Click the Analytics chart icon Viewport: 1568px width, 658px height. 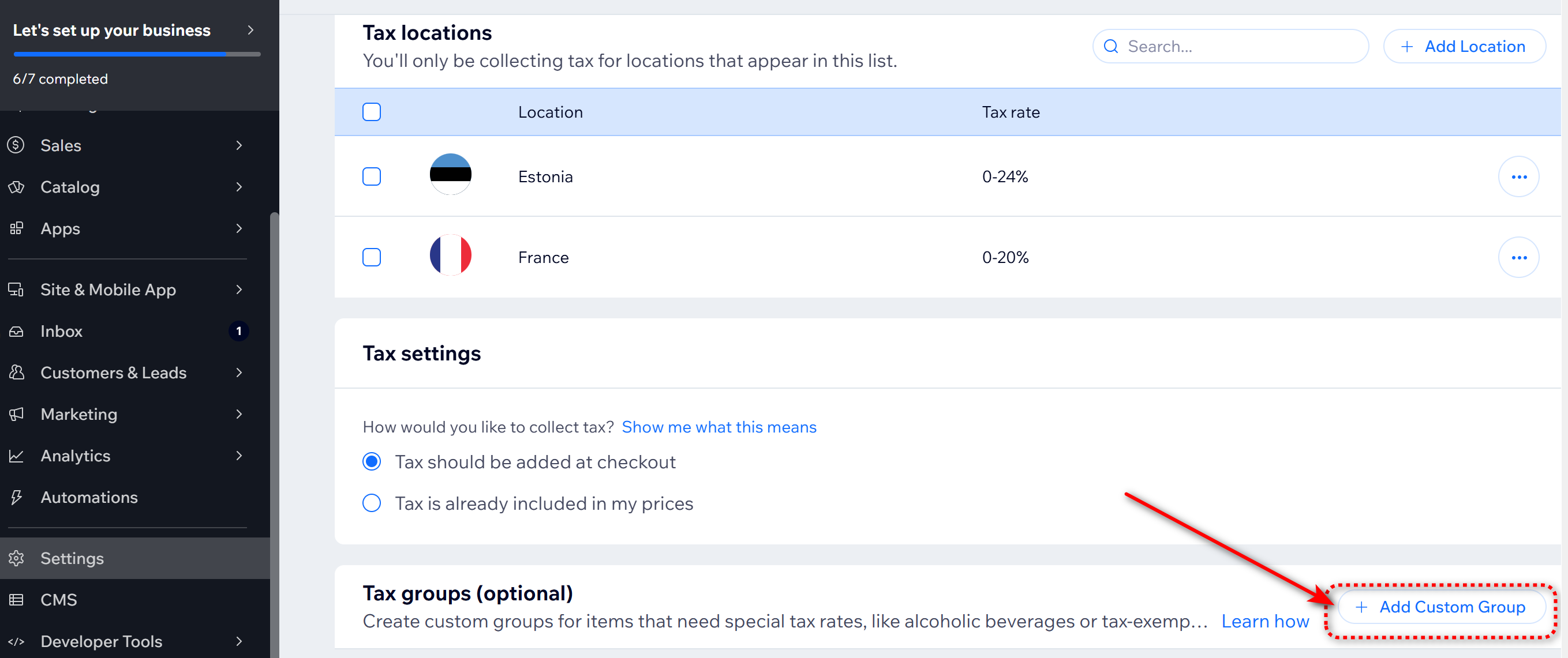pos(16,456)
